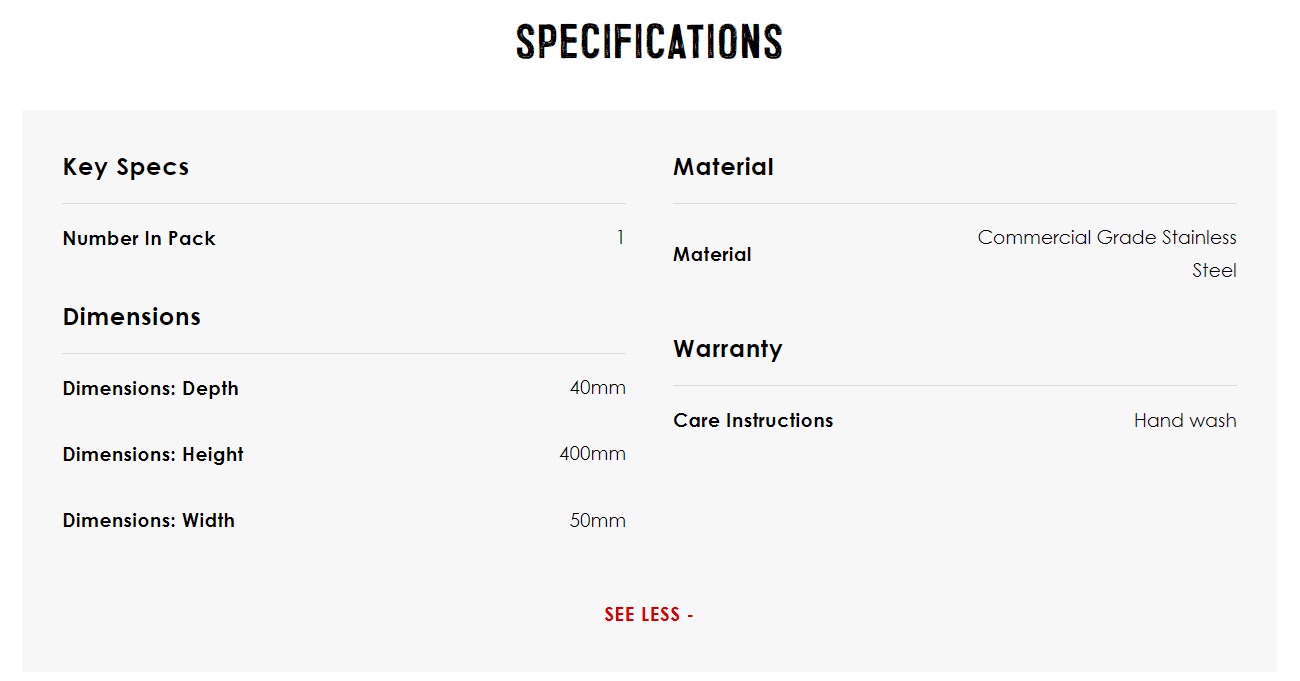Collapse specs with SEE LESS link

tap(649, 614)
